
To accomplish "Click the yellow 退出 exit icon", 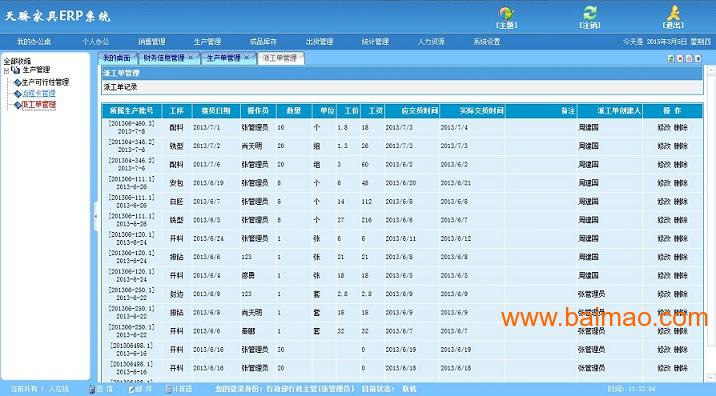I will click(673, 13).
